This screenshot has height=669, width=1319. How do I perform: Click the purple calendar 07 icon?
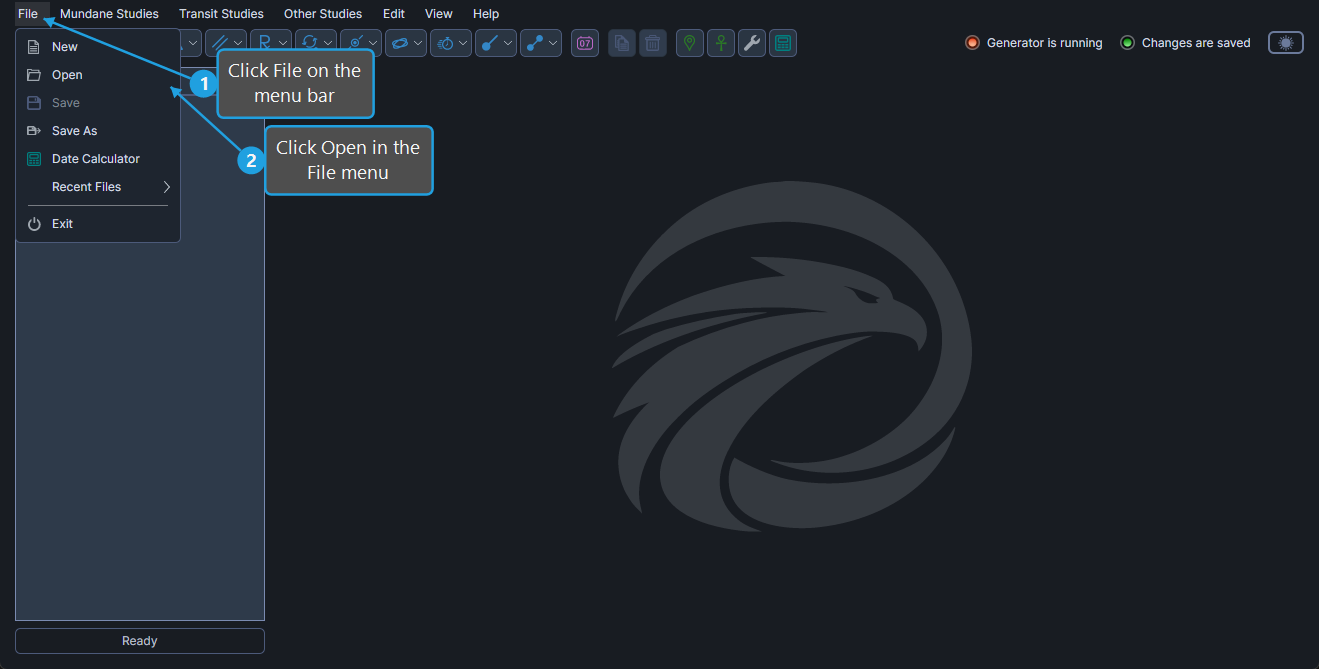tap(585, 43)
